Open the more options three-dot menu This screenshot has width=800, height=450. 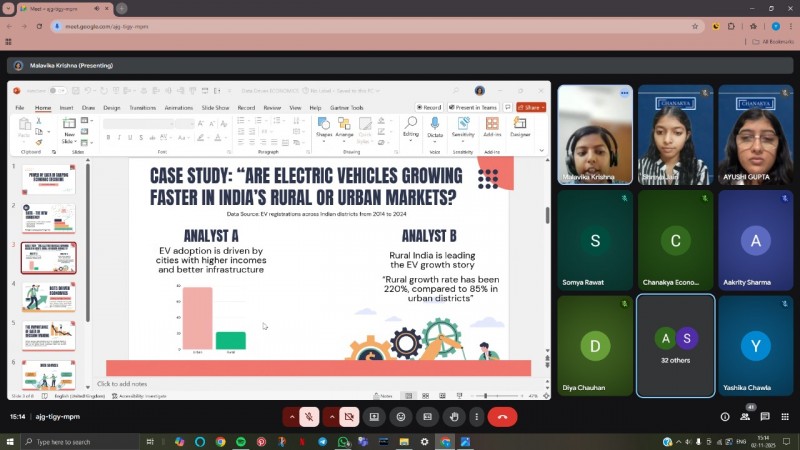click(x=476, y=416)
